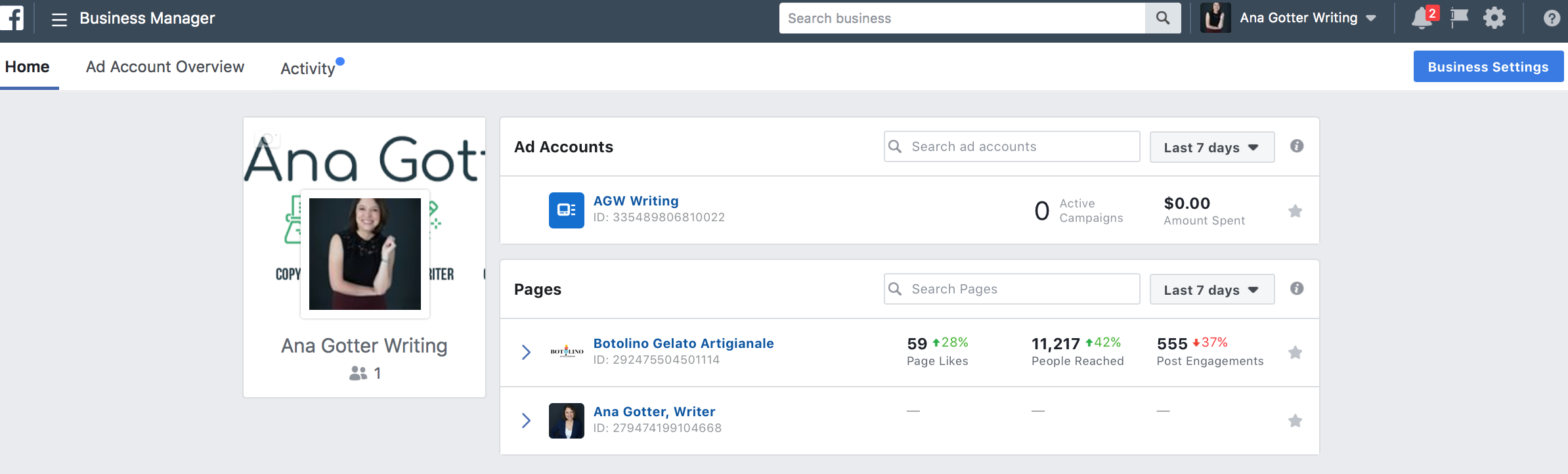Click the help question mark icon

(1552, 18)
